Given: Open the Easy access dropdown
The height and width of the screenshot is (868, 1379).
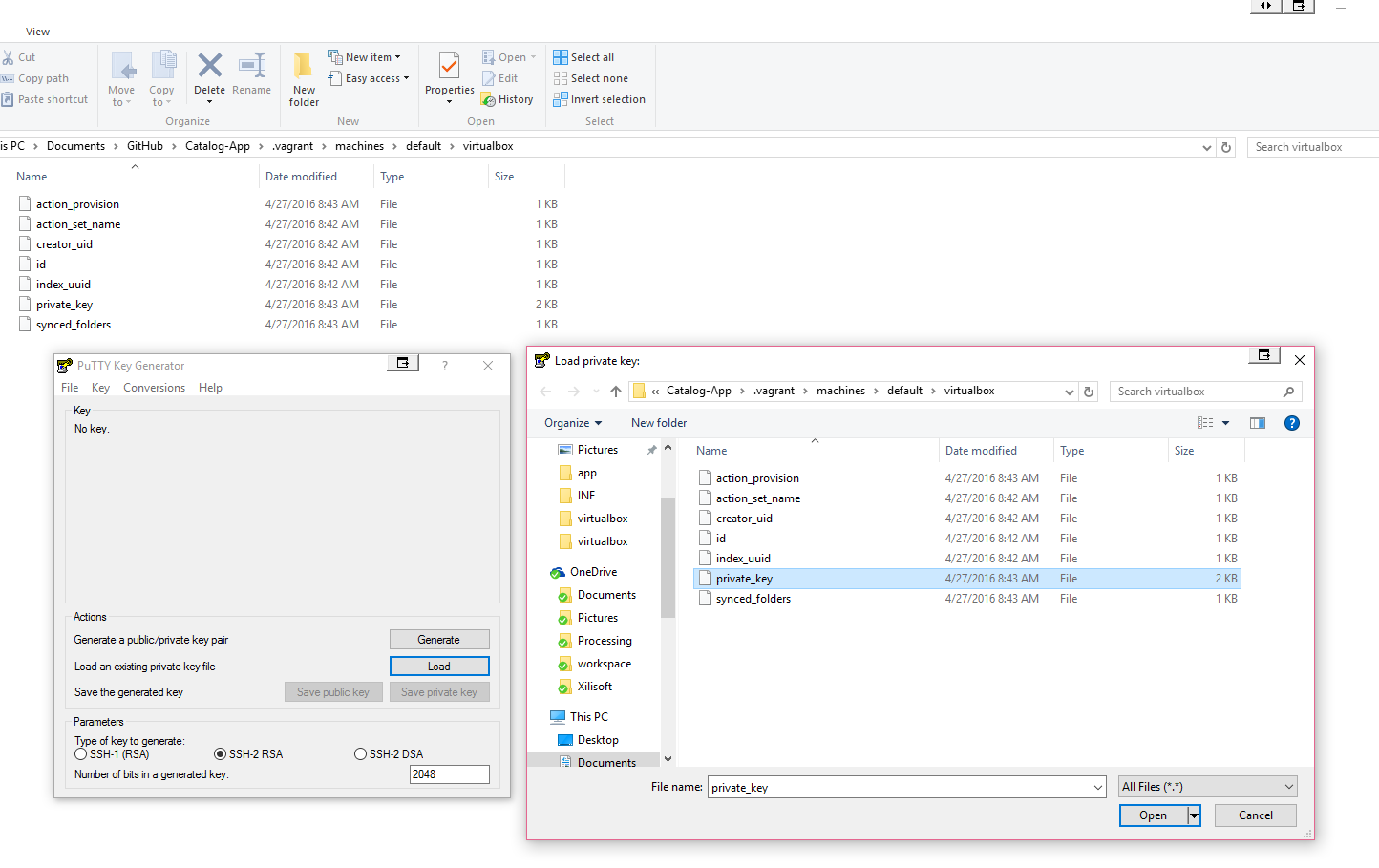Looking at the screenshot, I should pos(369,78).
